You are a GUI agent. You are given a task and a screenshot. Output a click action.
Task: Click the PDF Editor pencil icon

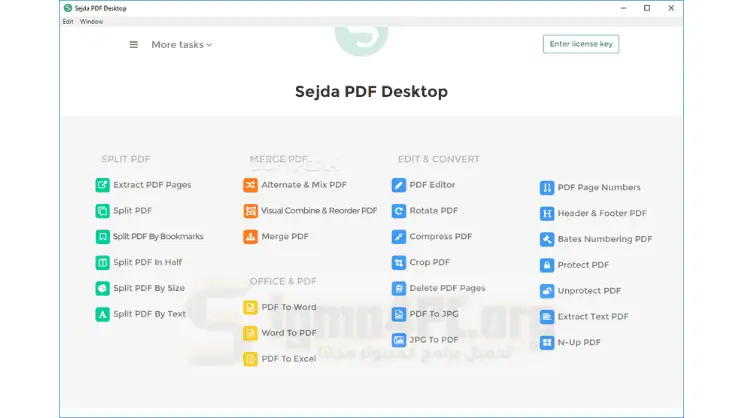[x=399, y=185]
